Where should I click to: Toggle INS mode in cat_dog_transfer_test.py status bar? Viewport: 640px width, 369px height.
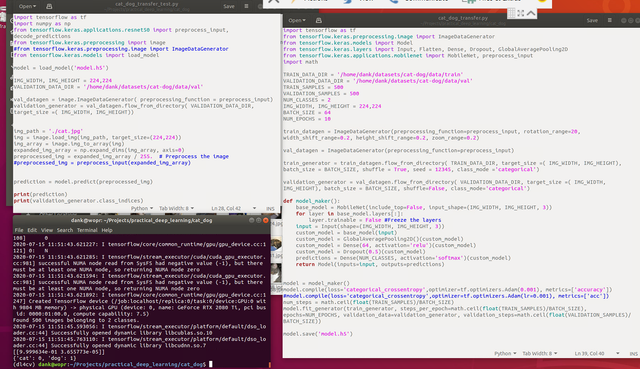(270, 209)
